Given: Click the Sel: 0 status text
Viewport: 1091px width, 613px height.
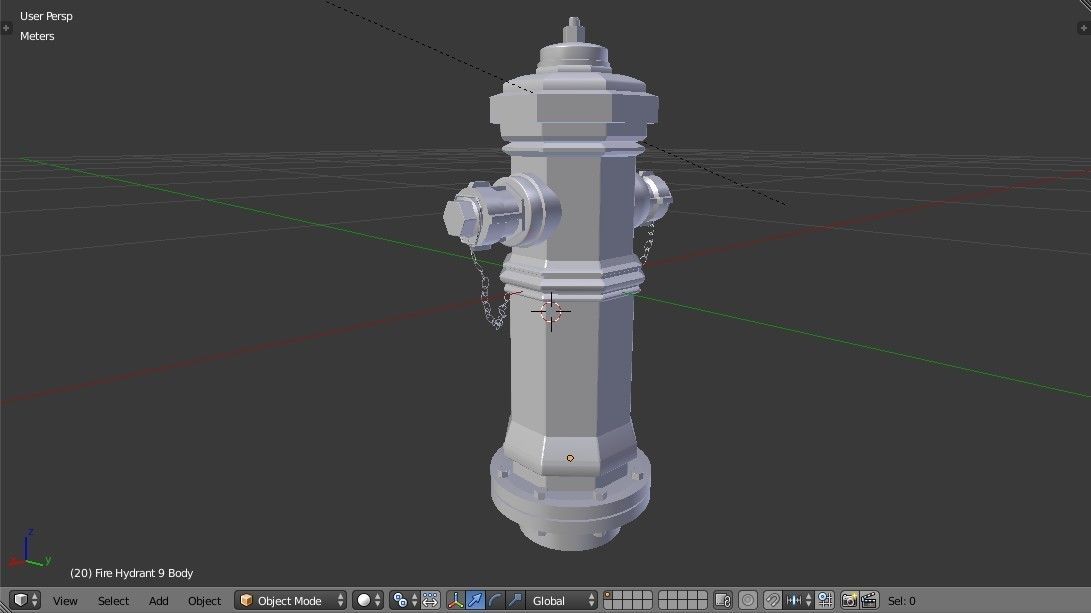Looking at the screenshot, I should tap(902, 600).
